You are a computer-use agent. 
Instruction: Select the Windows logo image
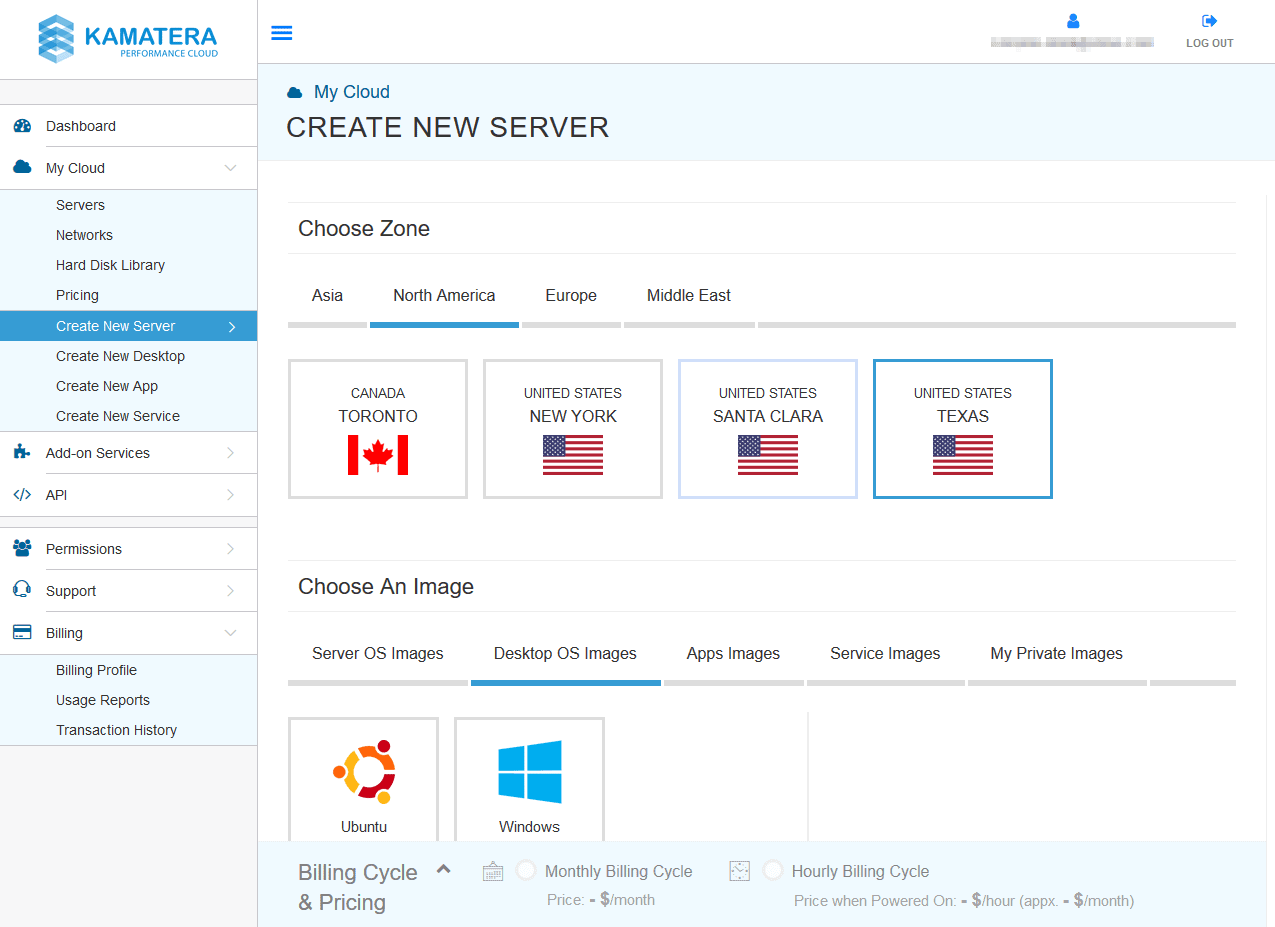(x=530, y=772)
